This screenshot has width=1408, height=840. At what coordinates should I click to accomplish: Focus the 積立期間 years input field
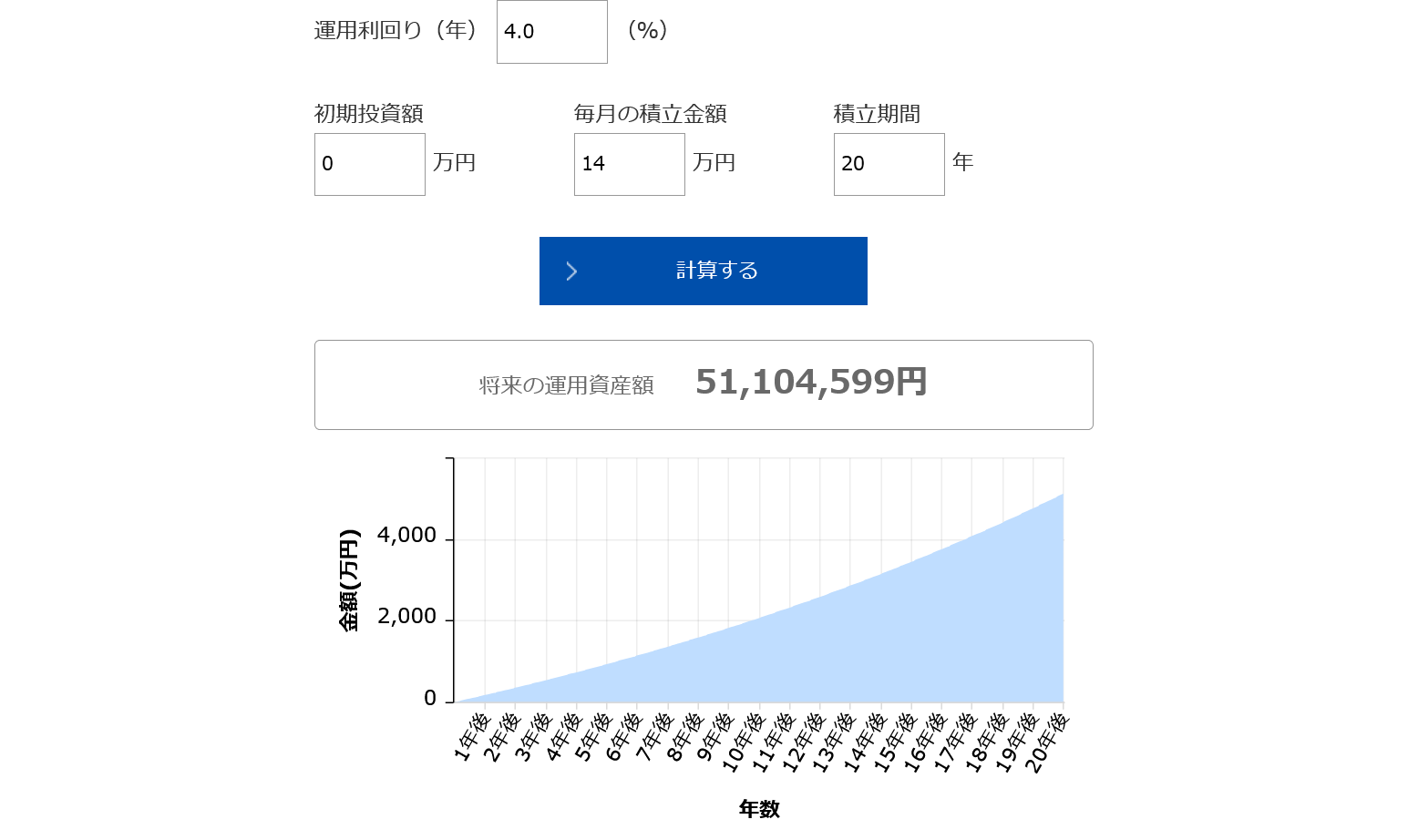coord(889,164)
